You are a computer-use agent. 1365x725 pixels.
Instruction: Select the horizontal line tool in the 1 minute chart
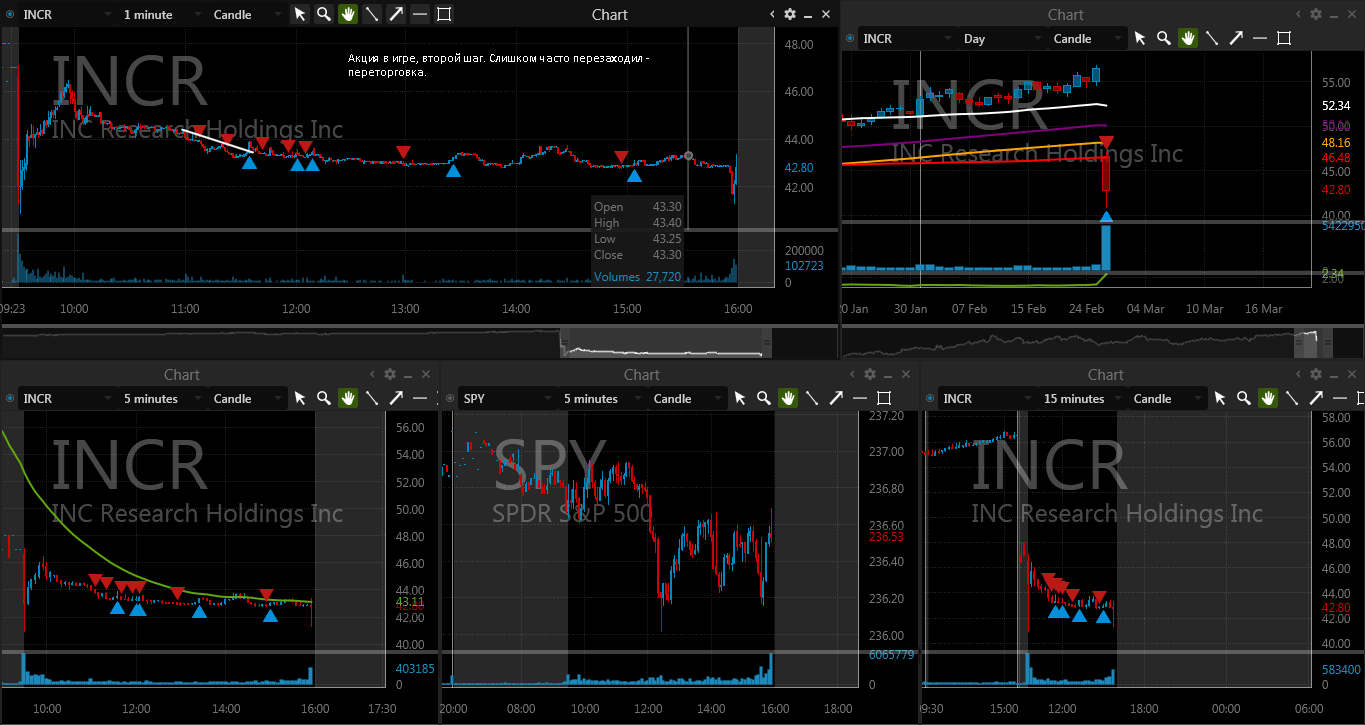420,14
